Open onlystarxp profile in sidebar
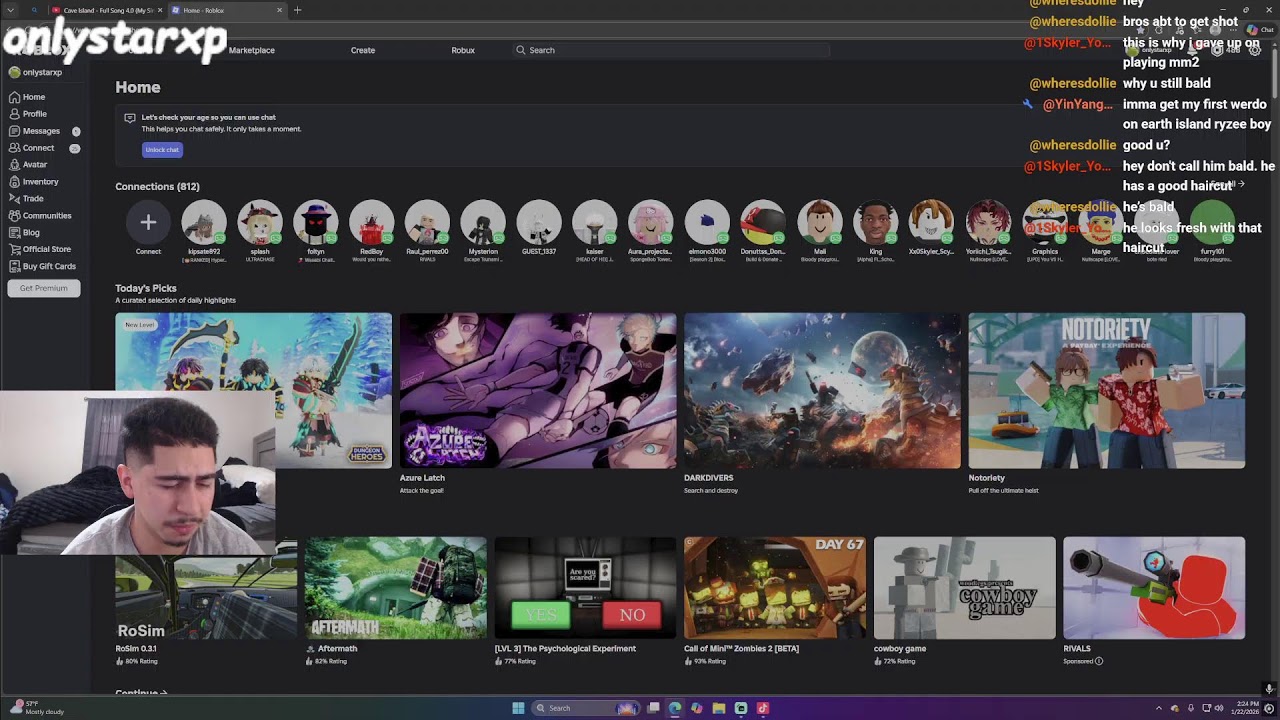1280x720 pixels. point(36,72)
